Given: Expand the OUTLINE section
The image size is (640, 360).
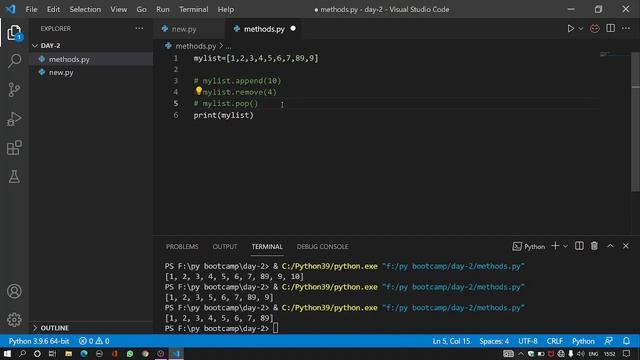Looking at the screenshot, I should pyautogui.click(x=91, y=328).
